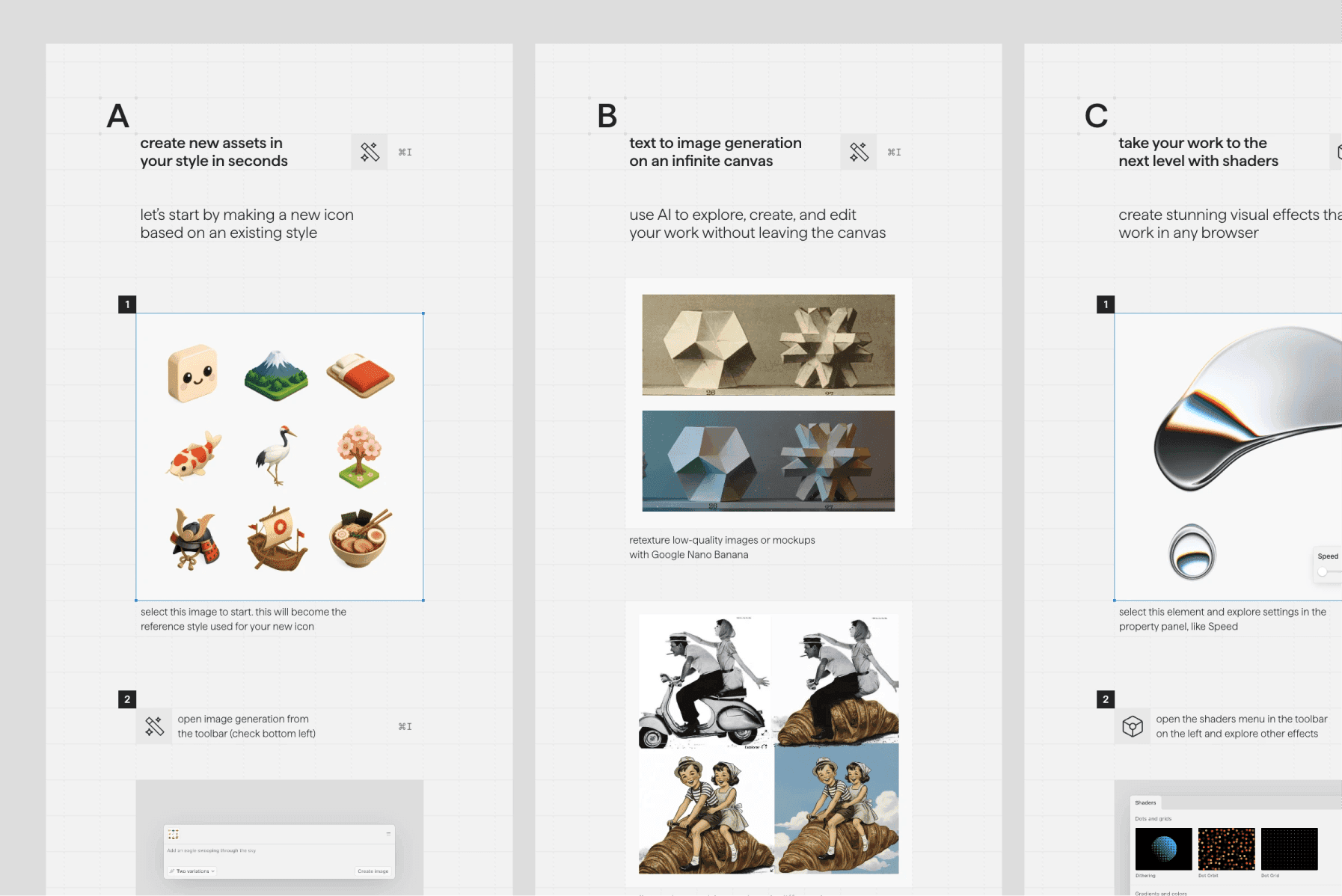
Task: Click the minimize icon in the prompt box
Action: coord(388,834)
